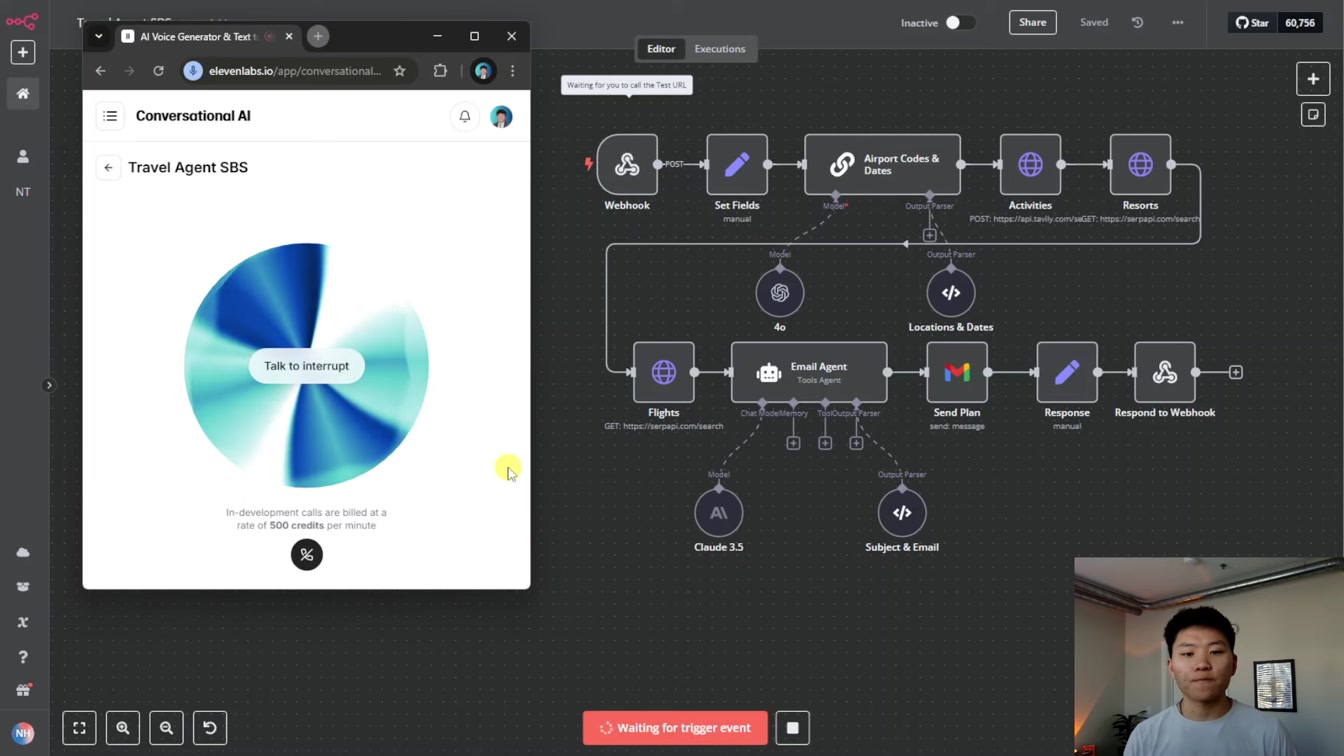Open the Claude 3.5 model node
This screenshot has width=1344, height=756.
(x=719, y=513)
